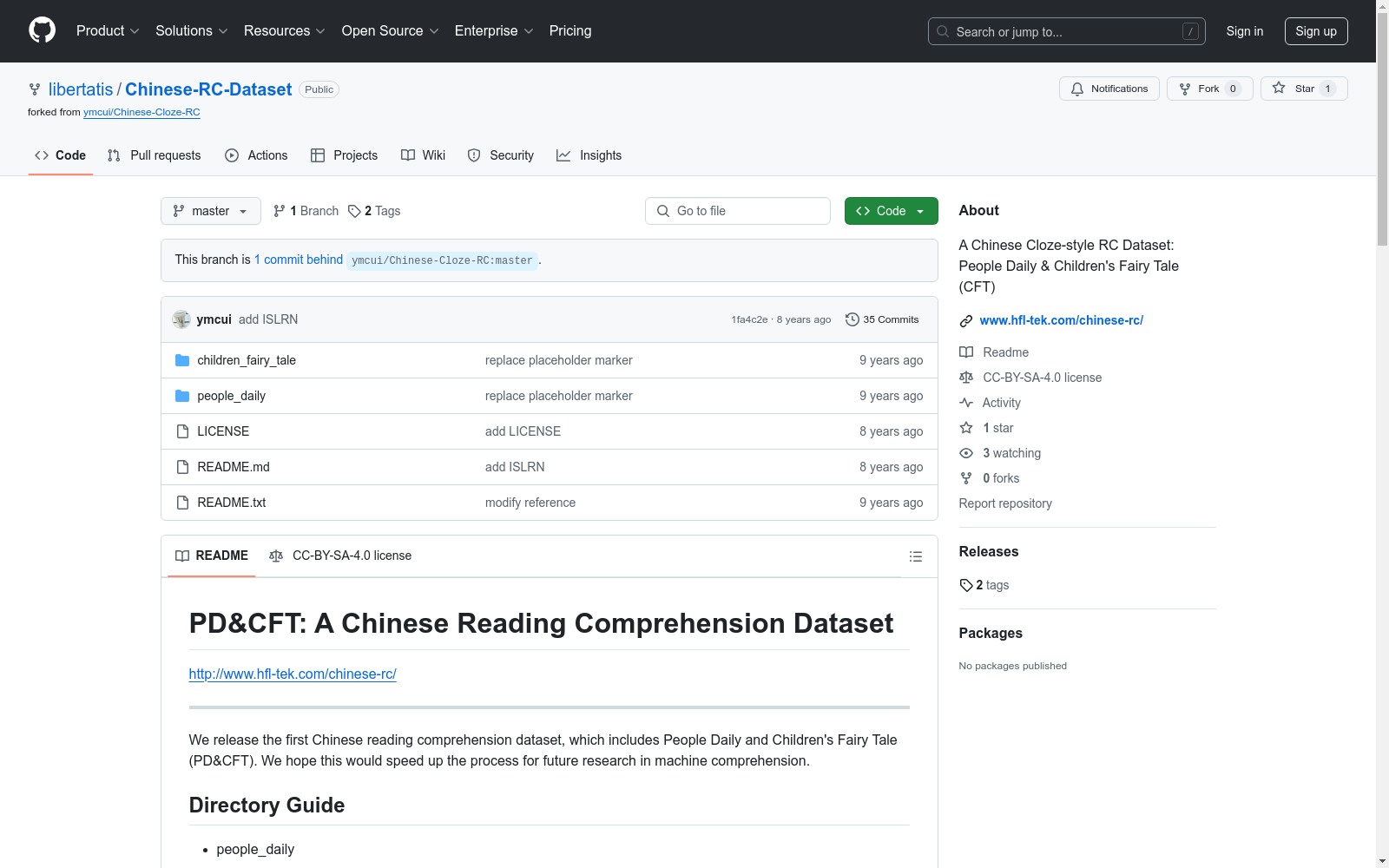Switch to the Security tab
Viewport: 1389px width, 868px height.
click(x=501, y=155)
